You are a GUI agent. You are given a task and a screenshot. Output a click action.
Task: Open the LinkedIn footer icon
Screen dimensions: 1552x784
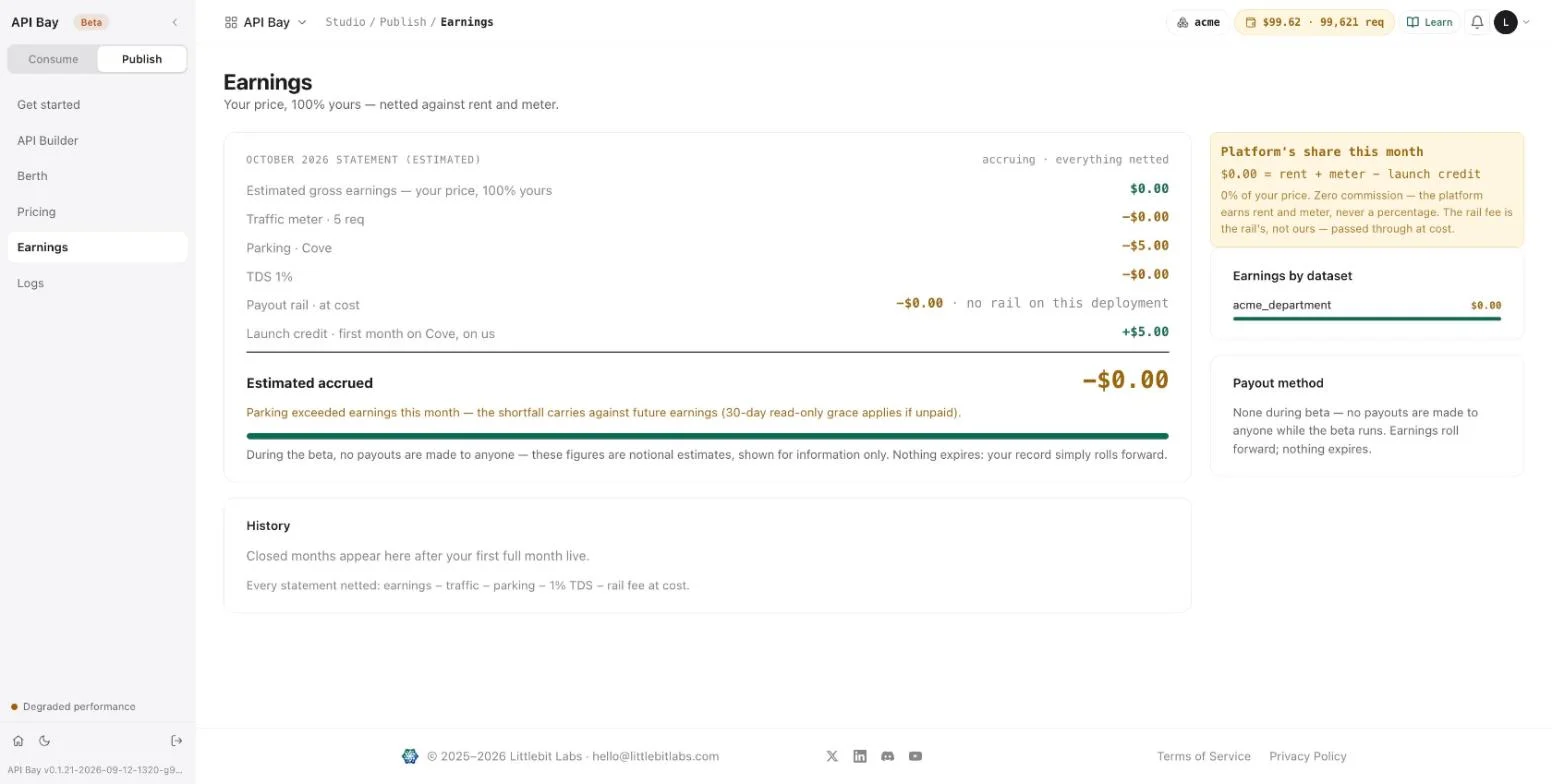click(x=860, y=756)
